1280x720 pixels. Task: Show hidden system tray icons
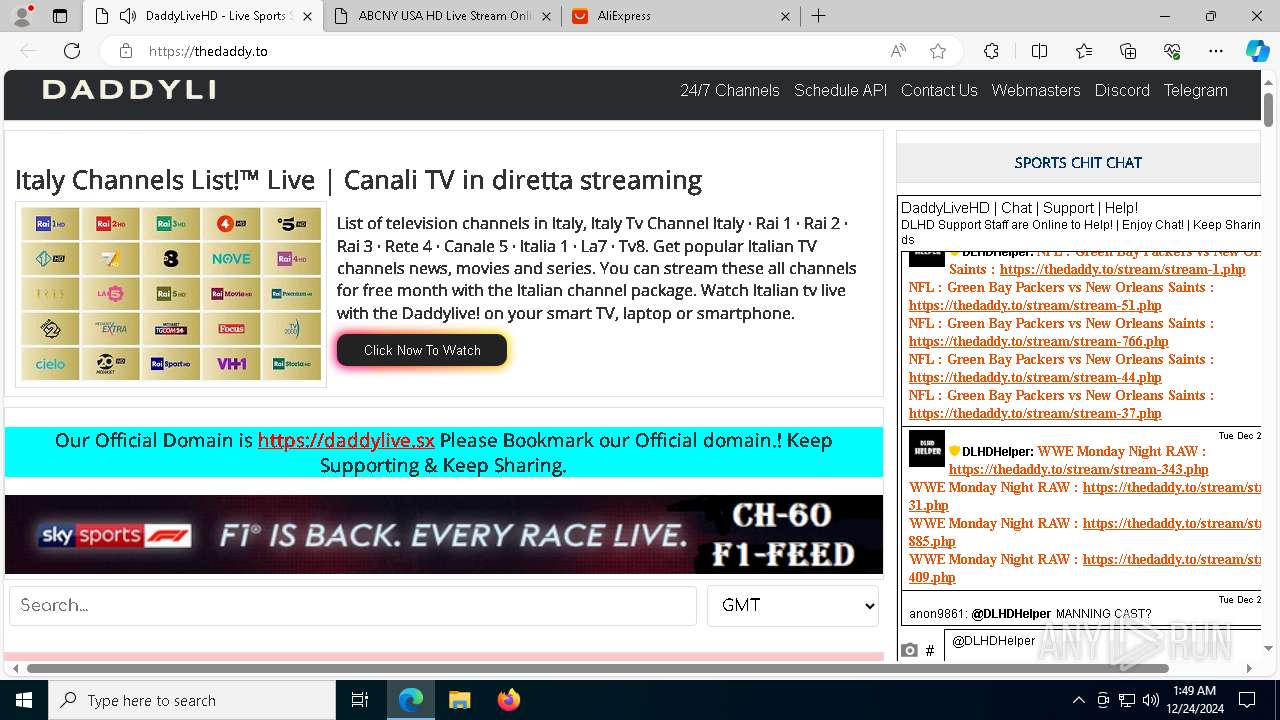tap(1078, 700)
